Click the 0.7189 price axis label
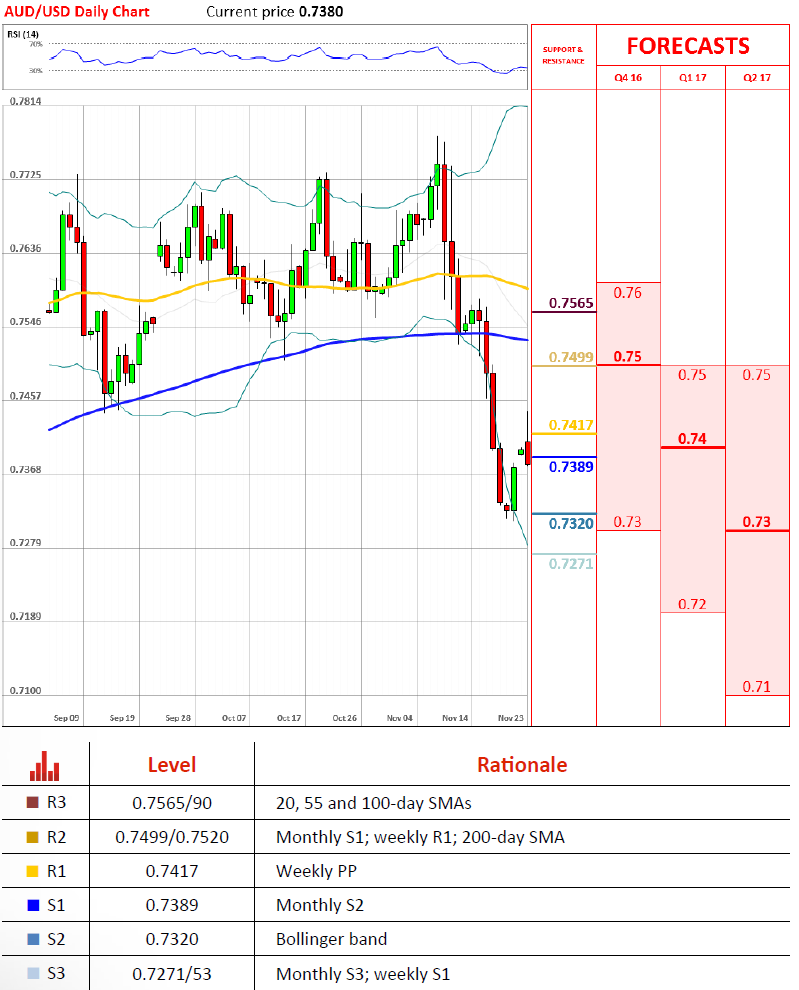The height and width of the screenshot is (990, 799). point(25,616)
